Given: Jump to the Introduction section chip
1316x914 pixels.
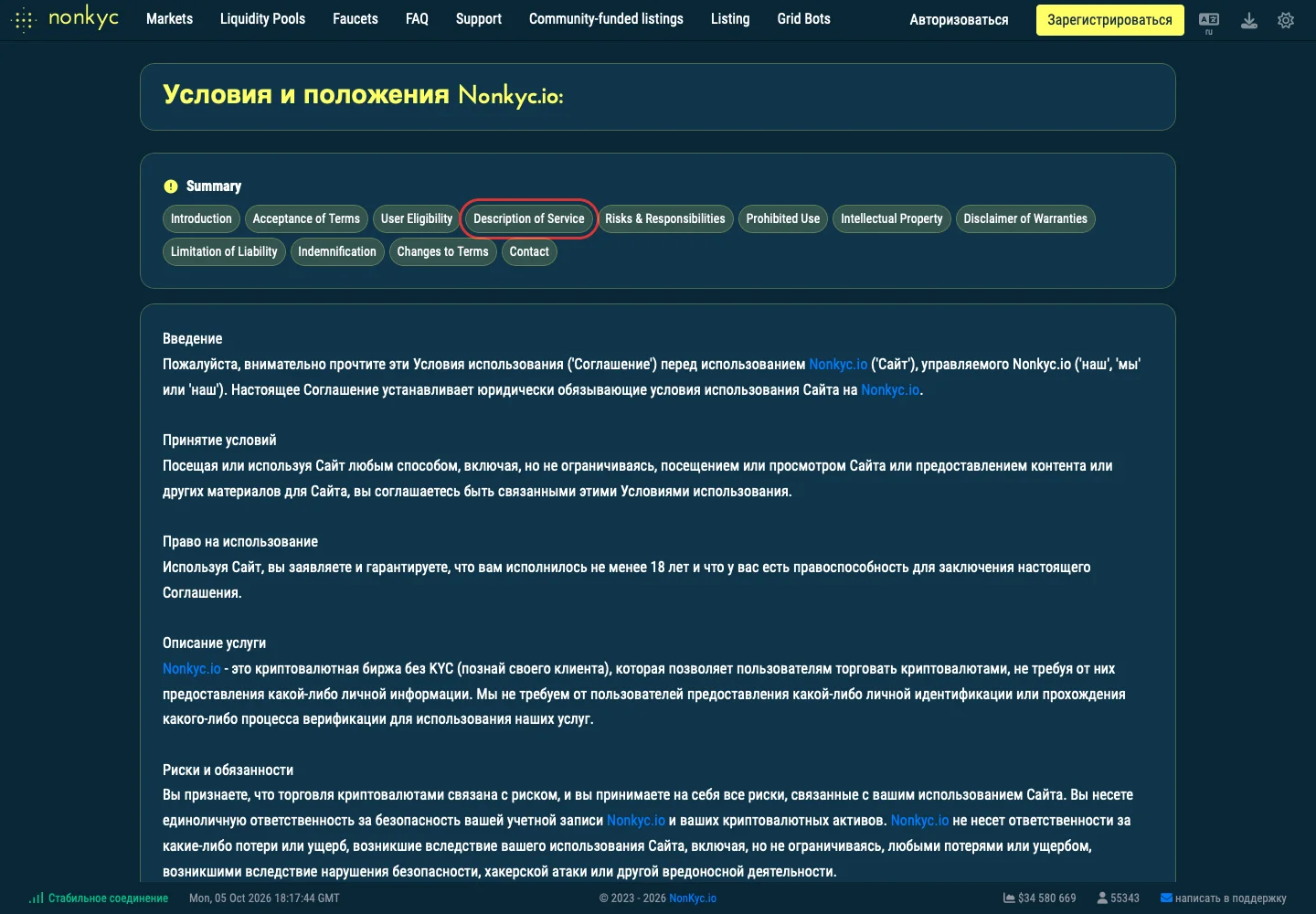Looking at the screenshot, I should 201,219.
